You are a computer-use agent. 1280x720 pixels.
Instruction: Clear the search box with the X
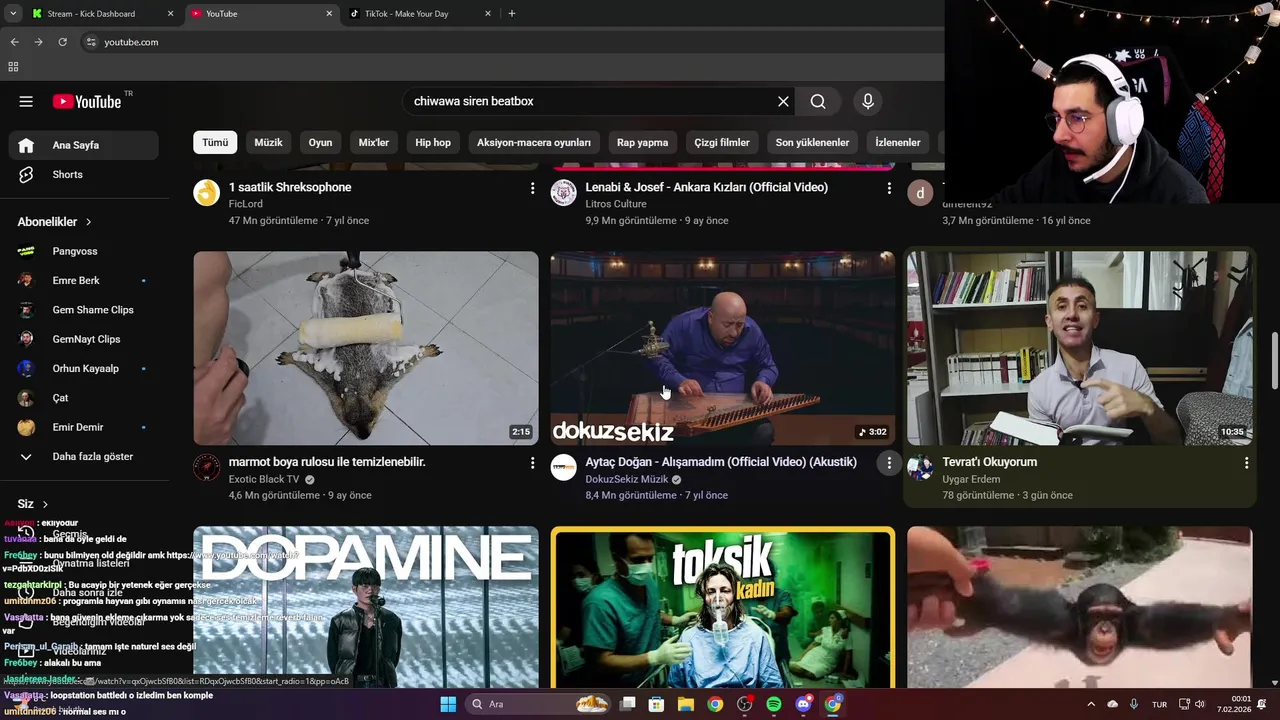tap(783, 101)
